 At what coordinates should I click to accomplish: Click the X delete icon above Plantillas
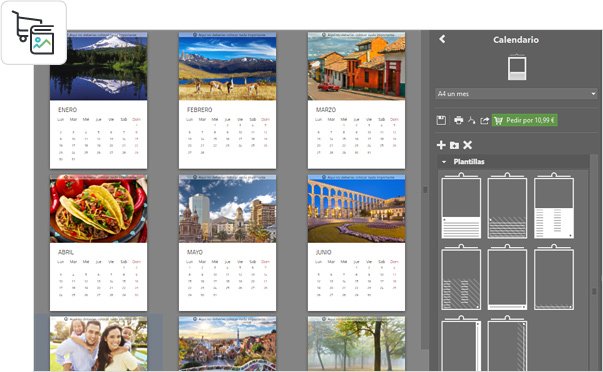click(467, 145)
